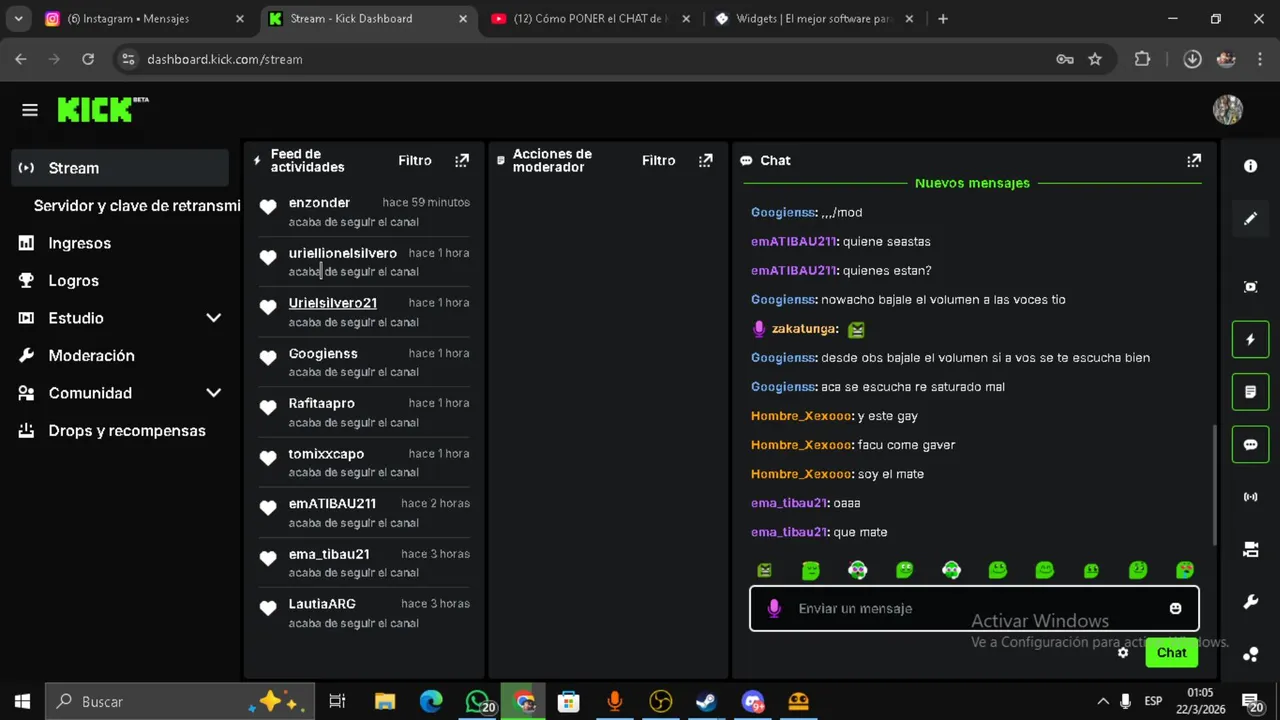
Task: Click the Nuevos mensajes indicator
Action: click(x=972, y=183)
